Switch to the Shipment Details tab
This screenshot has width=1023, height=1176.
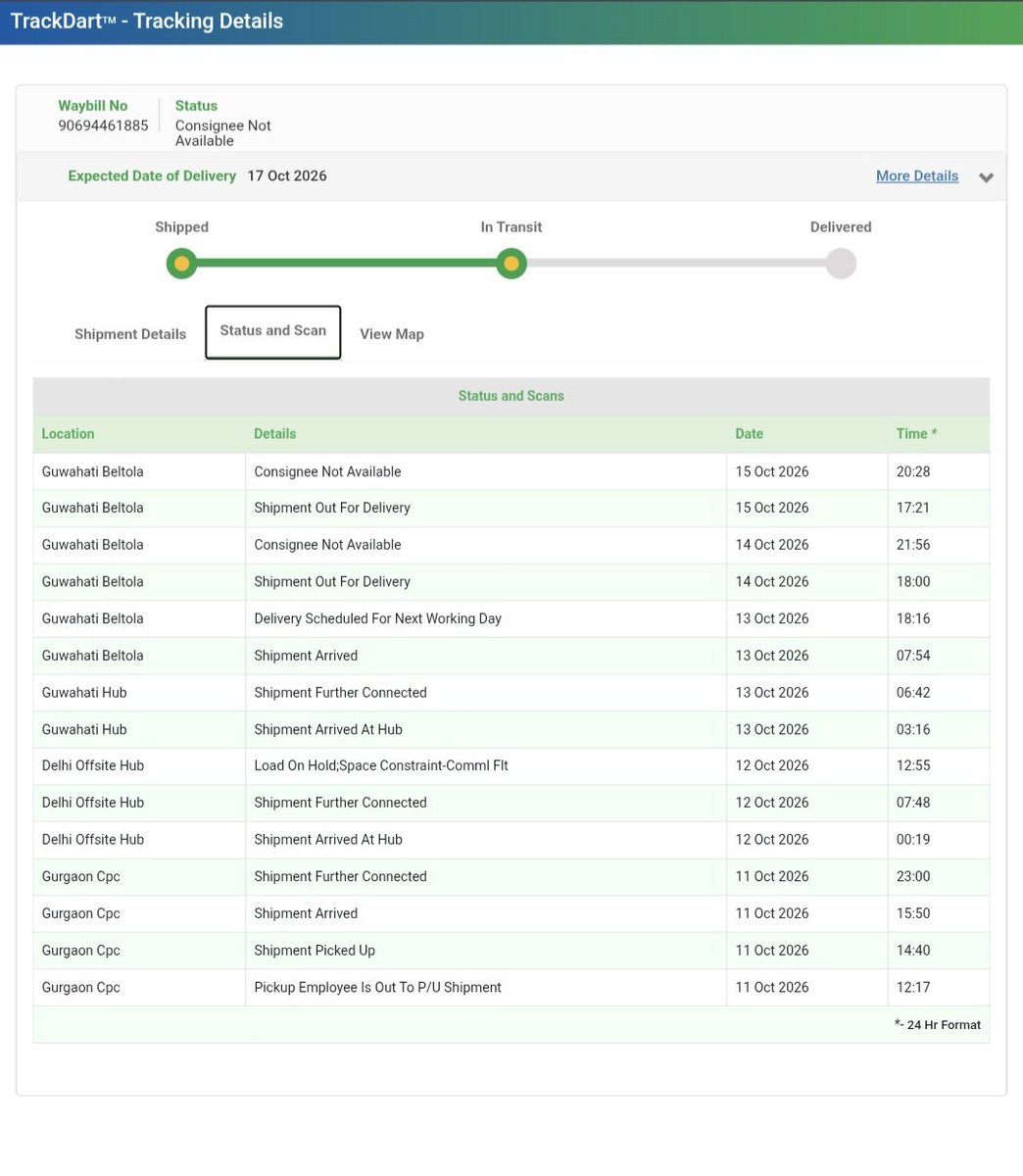(x=130, y=334)
